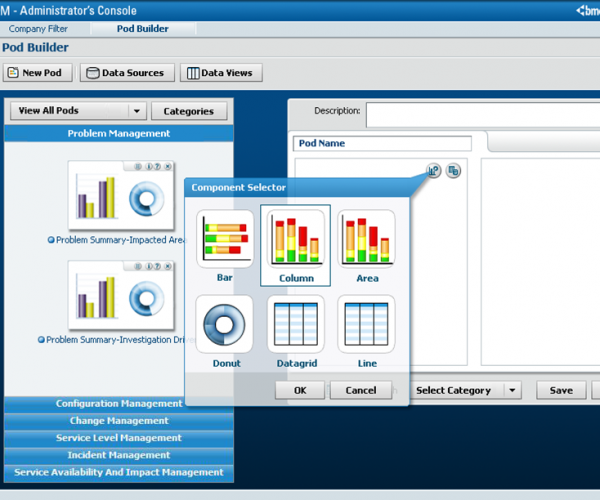Open the View All Pods dropdown
Screen dimensions: 600x500
[78, 111]
